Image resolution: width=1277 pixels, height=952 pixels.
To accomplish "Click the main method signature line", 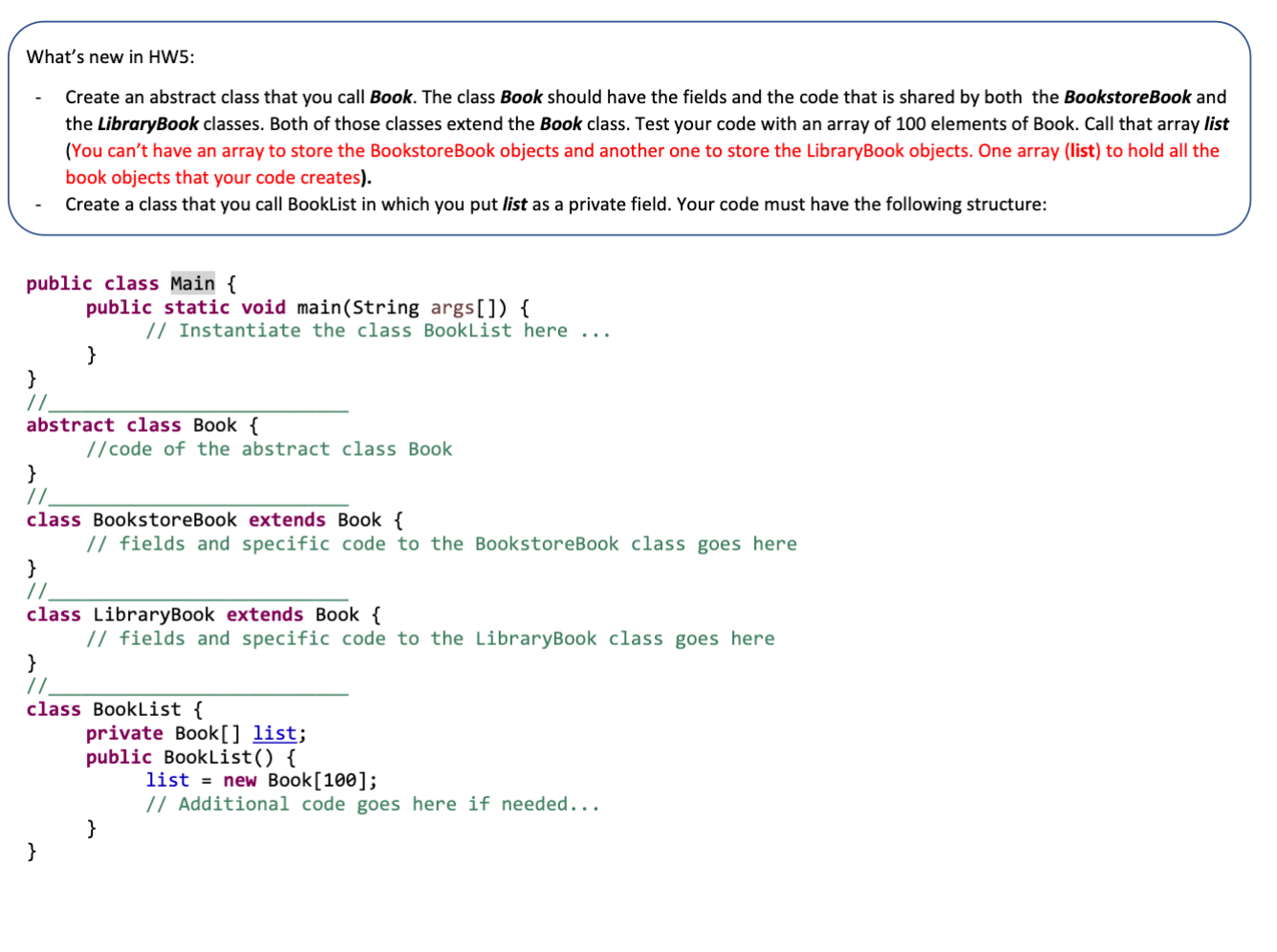I will pyautogui.click(x=306, y=307).
